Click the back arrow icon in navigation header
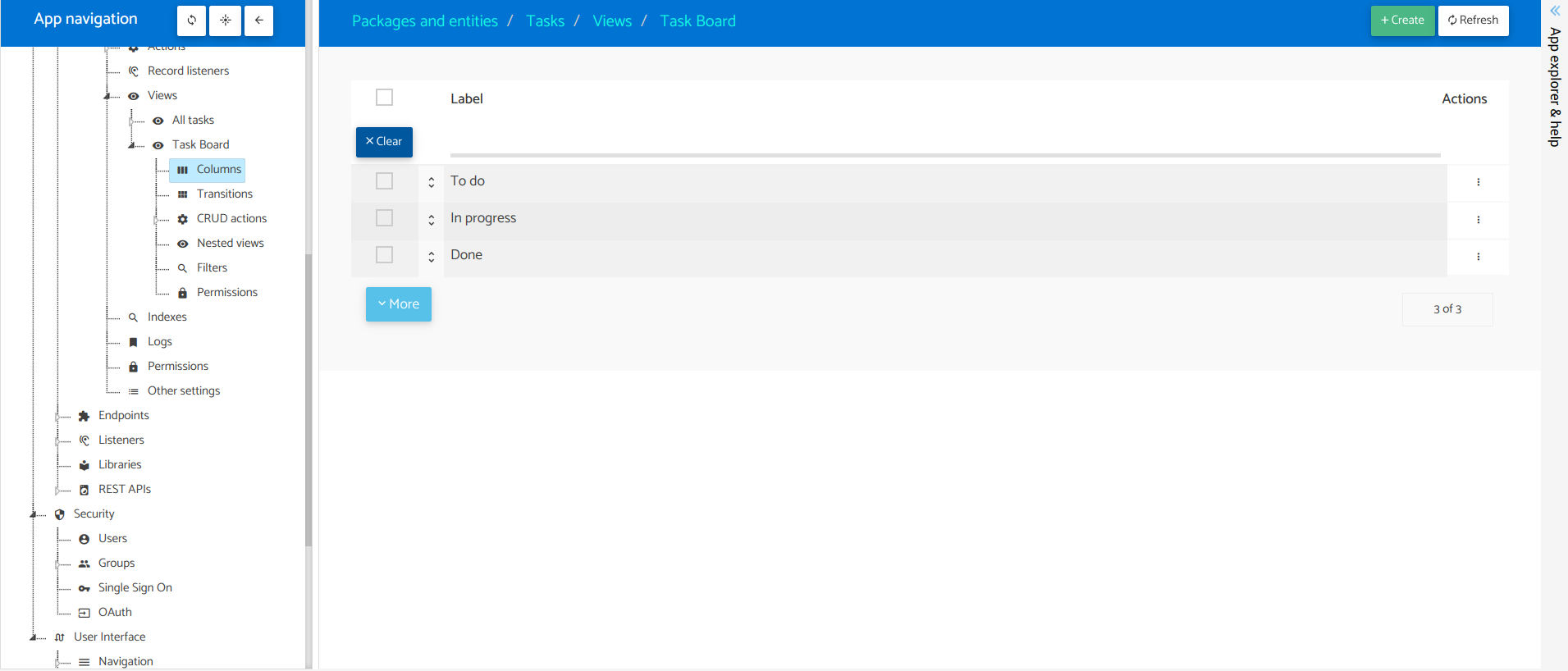 pos(258,21)
